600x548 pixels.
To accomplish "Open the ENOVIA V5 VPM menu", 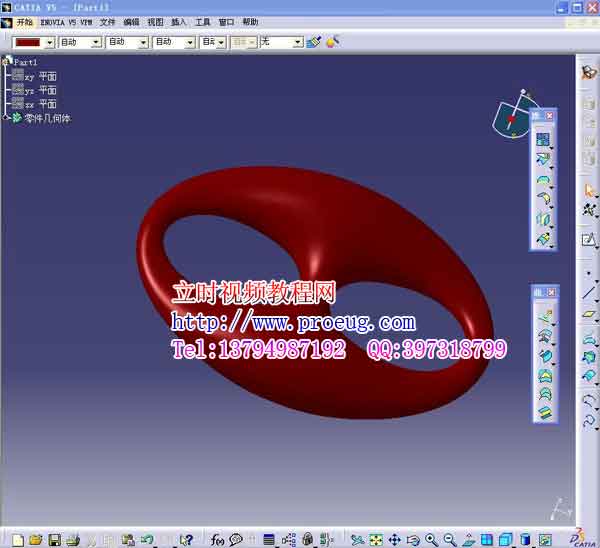I will click(66, 22).
